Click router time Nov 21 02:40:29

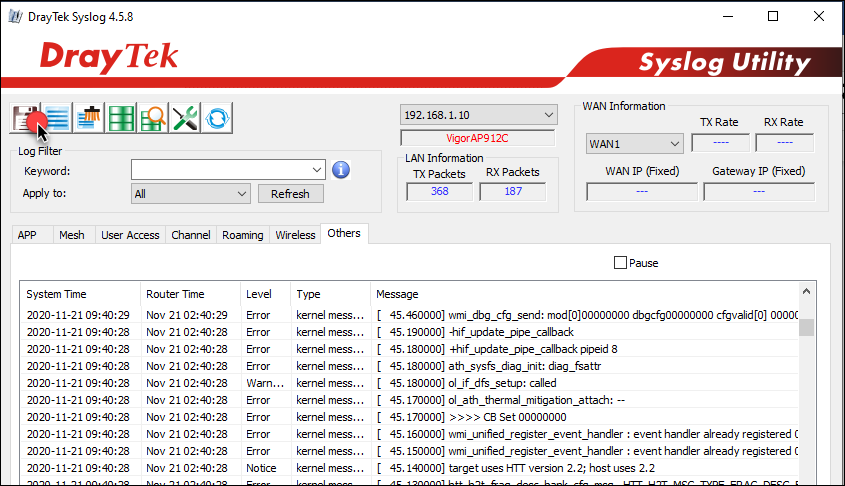pyautogui.click(x=187, y=315)
